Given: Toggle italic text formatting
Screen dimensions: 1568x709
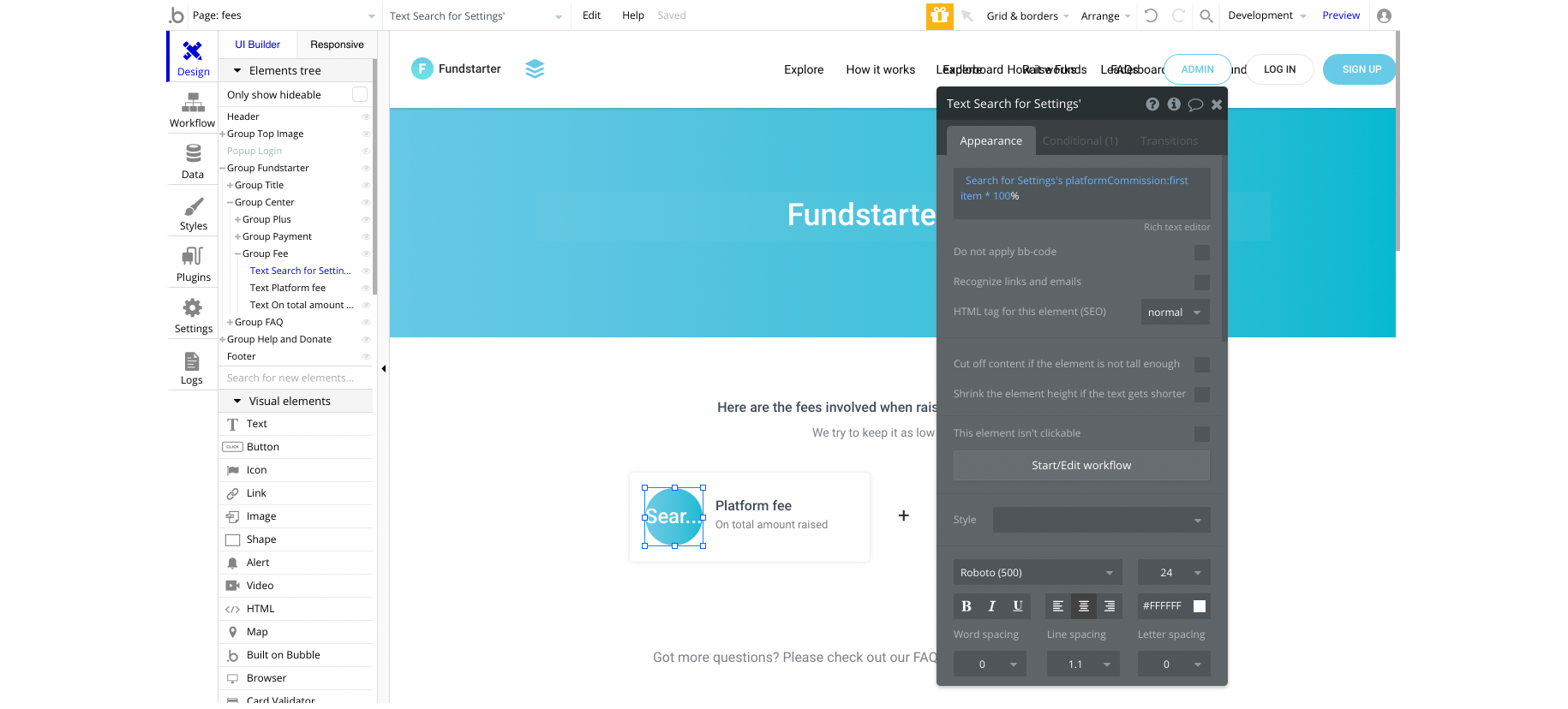Looking at the screenshot, I should (x=992, y=606).
